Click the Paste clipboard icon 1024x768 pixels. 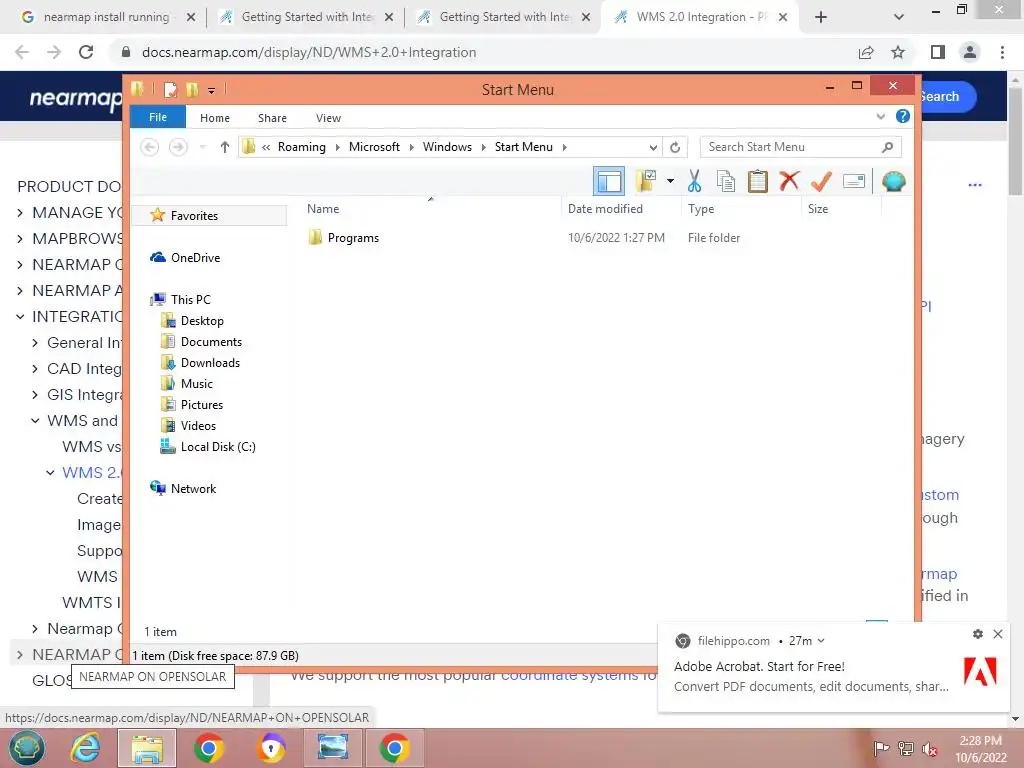tap(758, 181)
